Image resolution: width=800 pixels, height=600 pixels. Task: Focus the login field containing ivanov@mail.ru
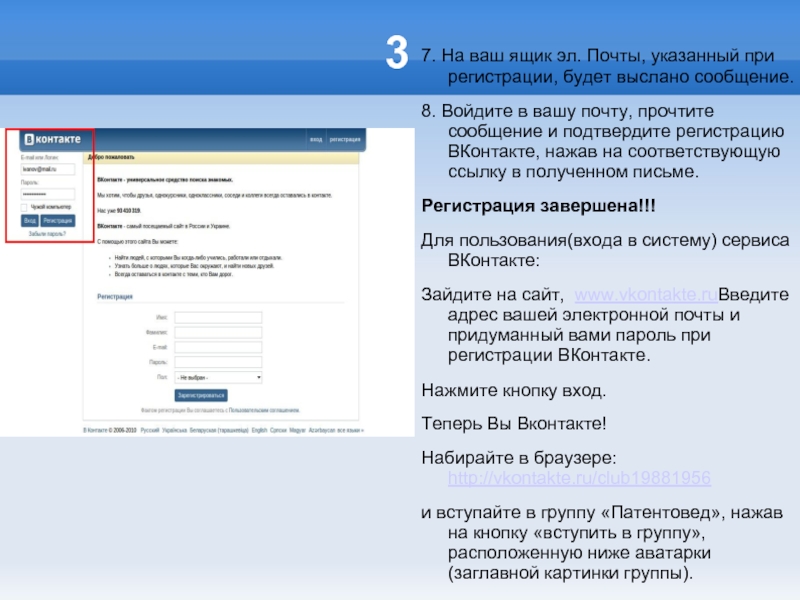[x=48, y=169]
